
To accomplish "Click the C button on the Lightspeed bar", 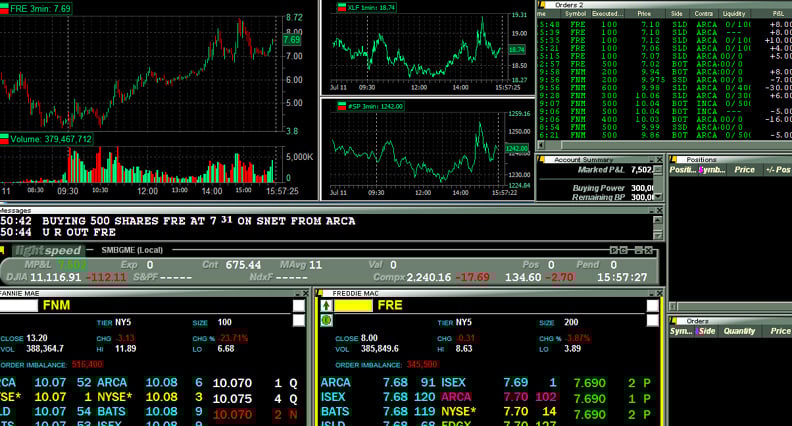I will point(624,250).
